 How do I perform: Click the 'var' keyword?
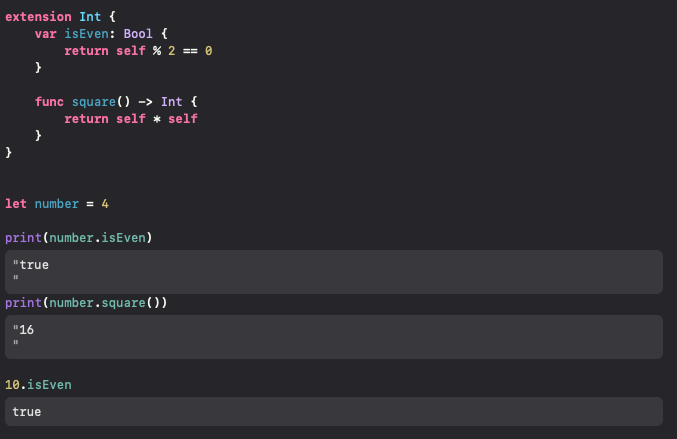45,34
